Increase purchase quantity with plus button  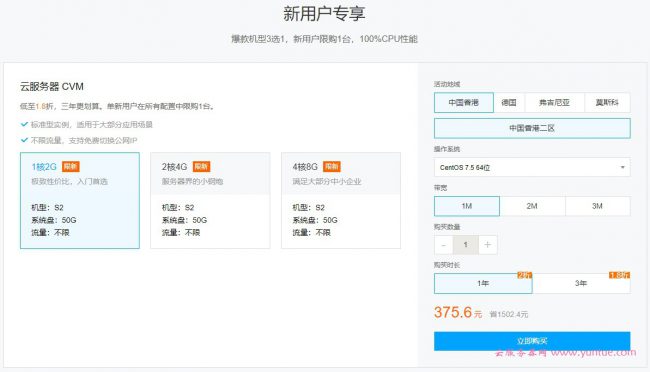(488, 245)
